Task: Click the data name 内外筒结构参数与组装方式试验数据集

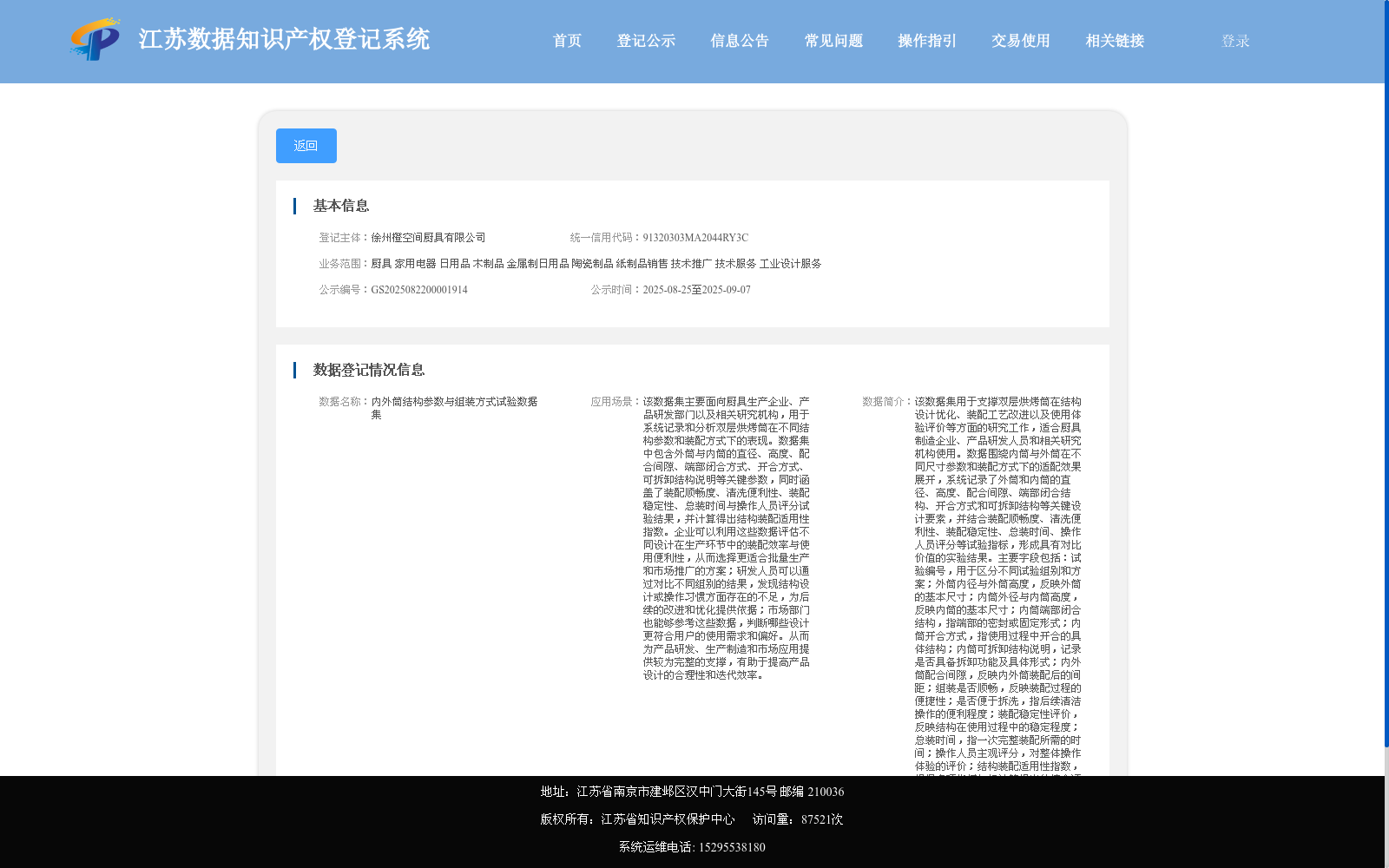Action: click(x=454, y=408)
